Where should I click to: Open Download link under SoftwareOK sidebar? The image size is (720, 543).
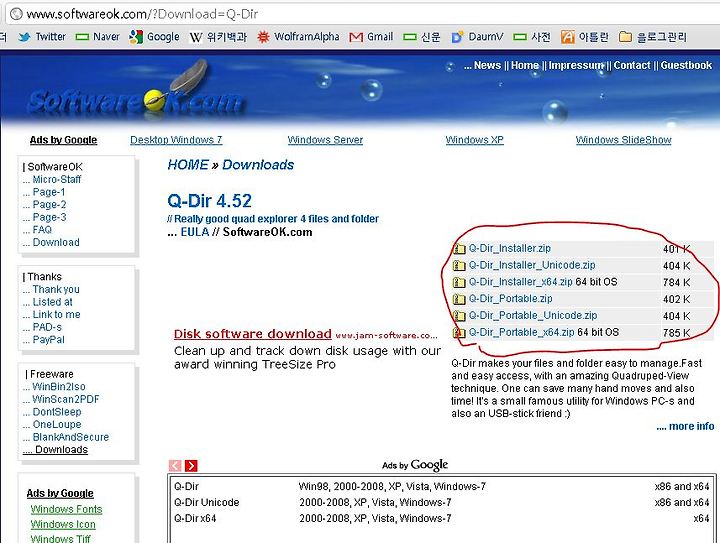coord(56,242)
